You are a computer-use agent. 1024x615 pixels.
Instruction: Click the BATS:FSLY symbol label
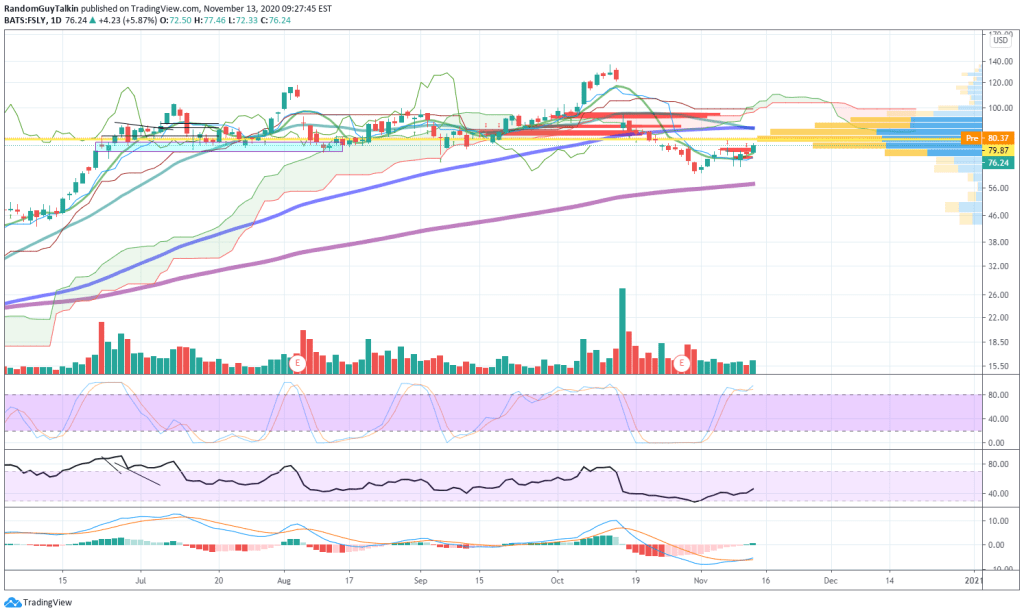click(28, 21)
